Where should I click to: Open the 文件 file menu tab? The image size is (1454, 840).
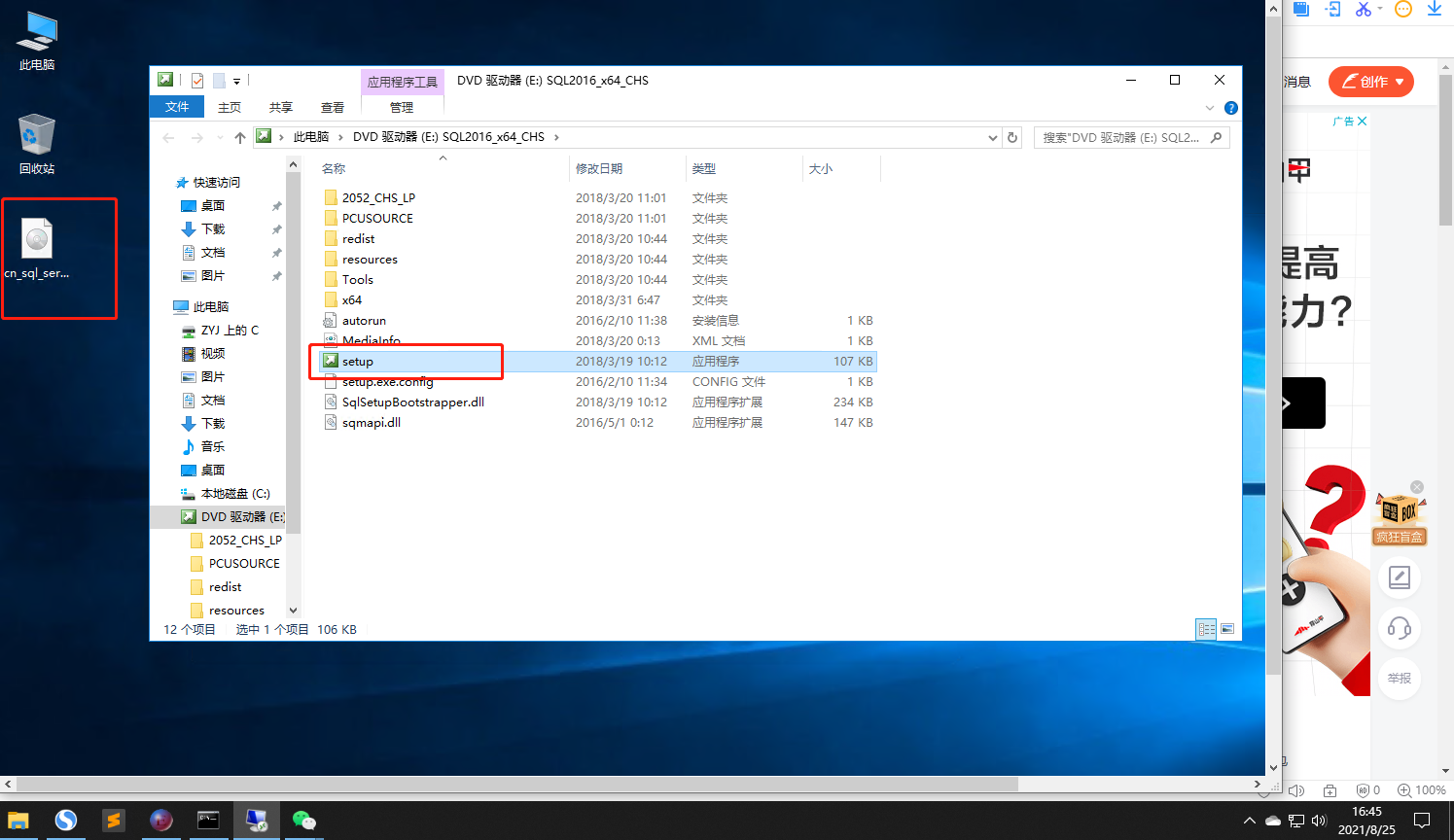coord(177,107)
